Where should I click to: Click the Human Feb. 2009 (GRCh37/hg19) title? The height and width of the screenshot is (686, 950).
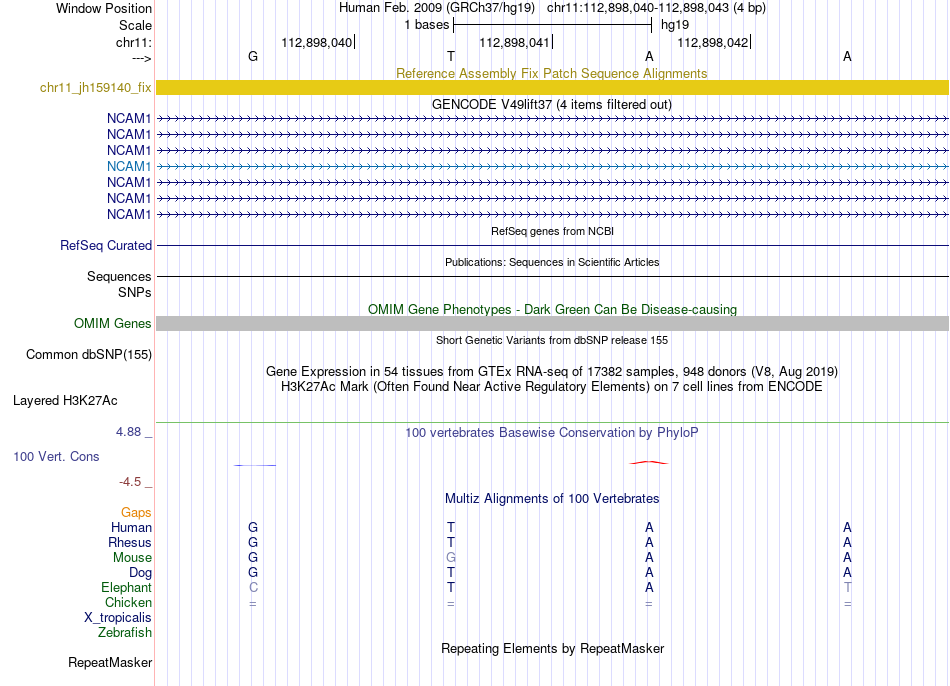[x=437, y=8]
